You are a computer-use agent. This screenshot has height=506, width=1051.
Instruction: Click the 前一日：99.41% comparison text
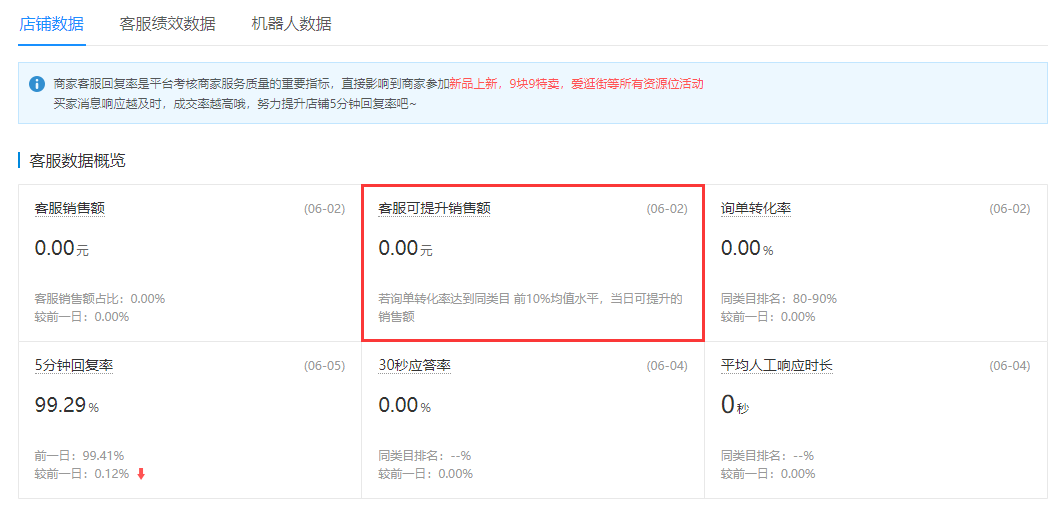[79, 455]
